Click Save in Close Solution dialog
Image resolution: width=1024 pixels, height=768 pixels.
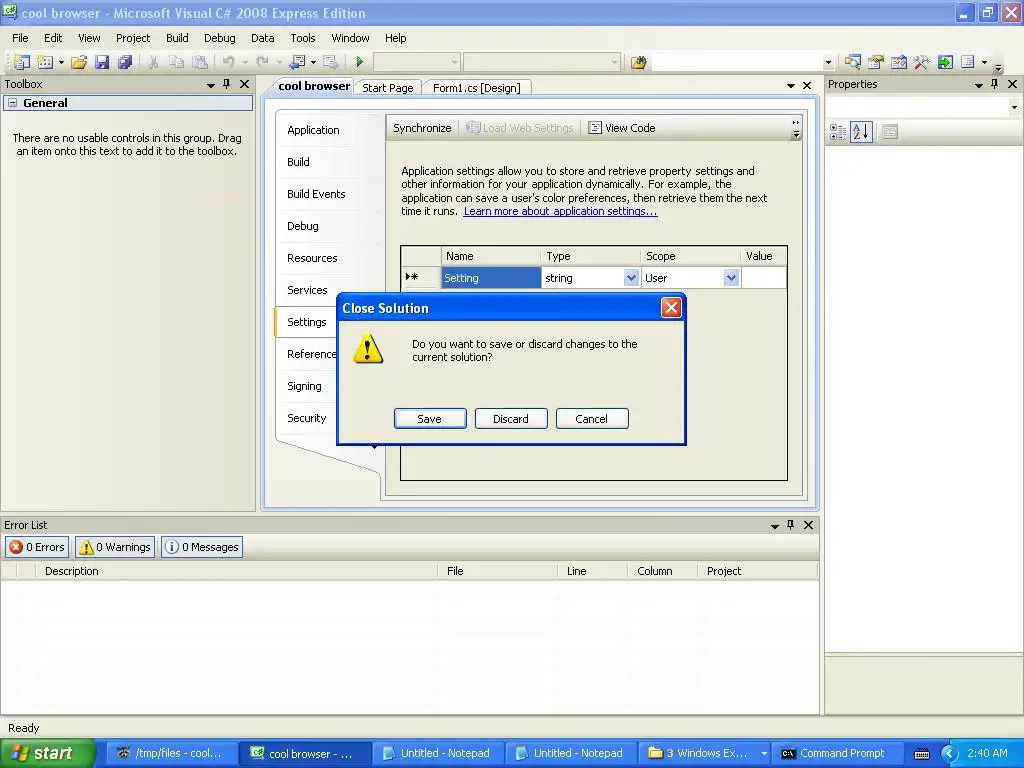coord(430,419)
